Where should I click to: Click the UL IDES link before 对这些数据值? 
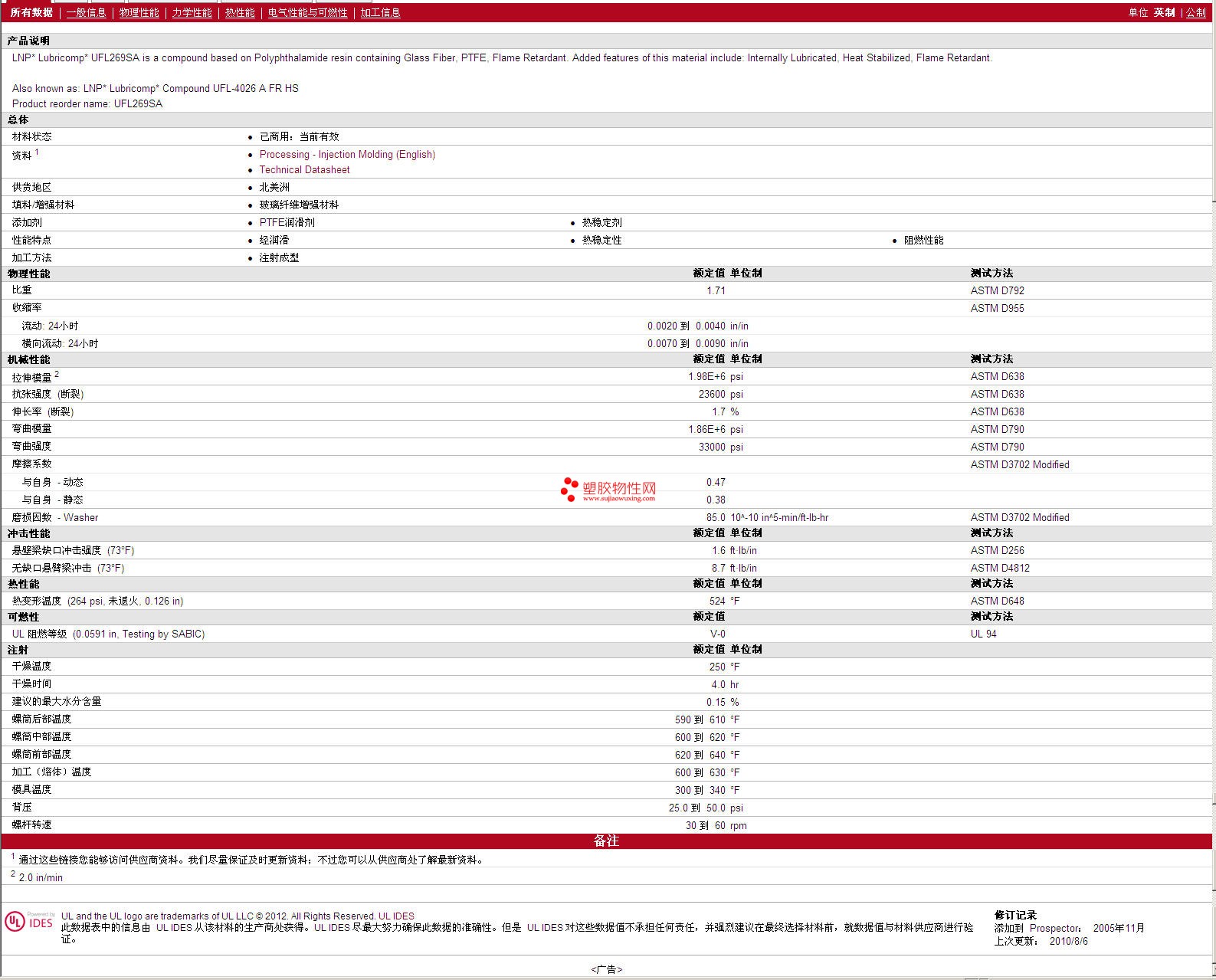pyautogui.click(x=544, y=928)
